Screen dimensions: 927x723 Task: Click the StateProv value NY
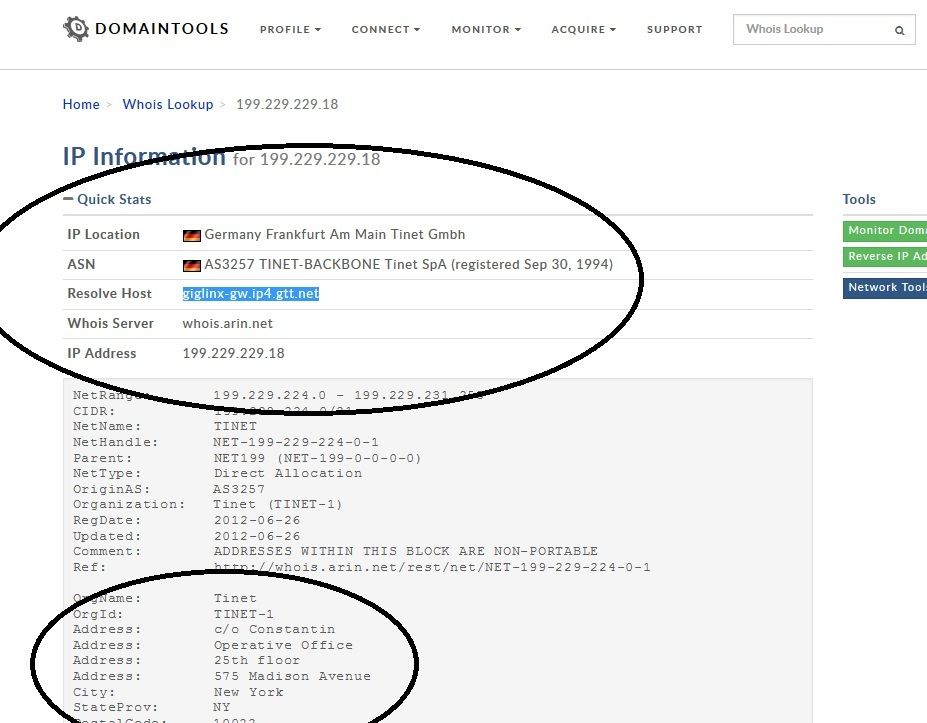point(222,708)
